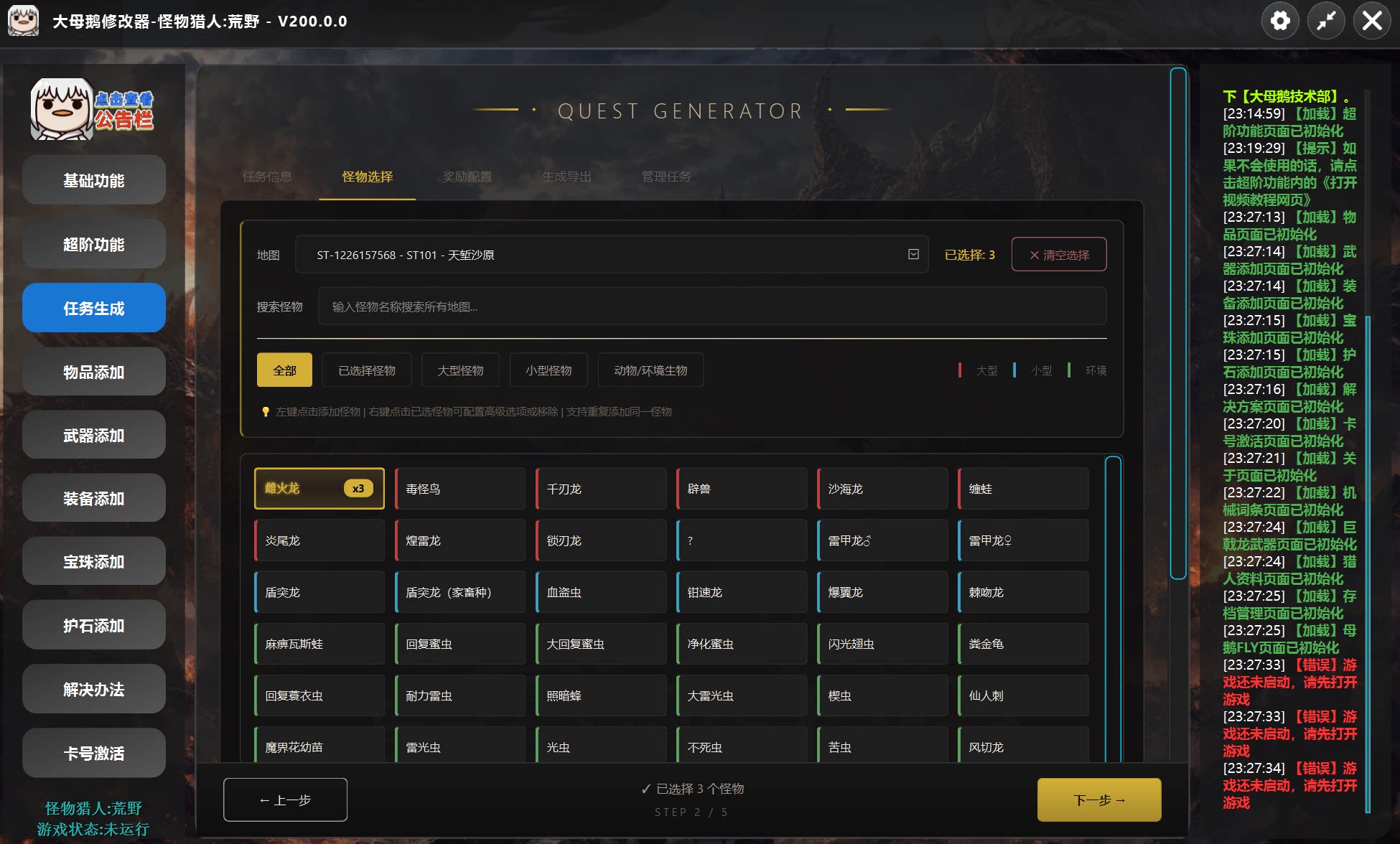The height and width of the screenshot is (844, 1400).
Task: Open the 公告栏 announcement board image
Action: pyautogui.click(x=93, y=109)
